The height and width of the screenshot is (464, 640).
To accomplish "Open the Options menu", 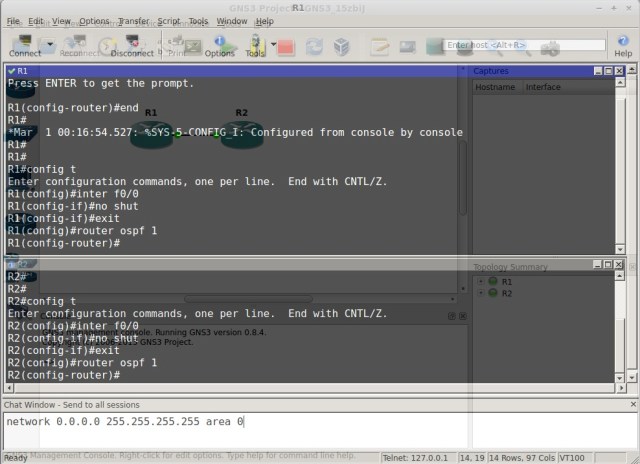I will point(94,21).
